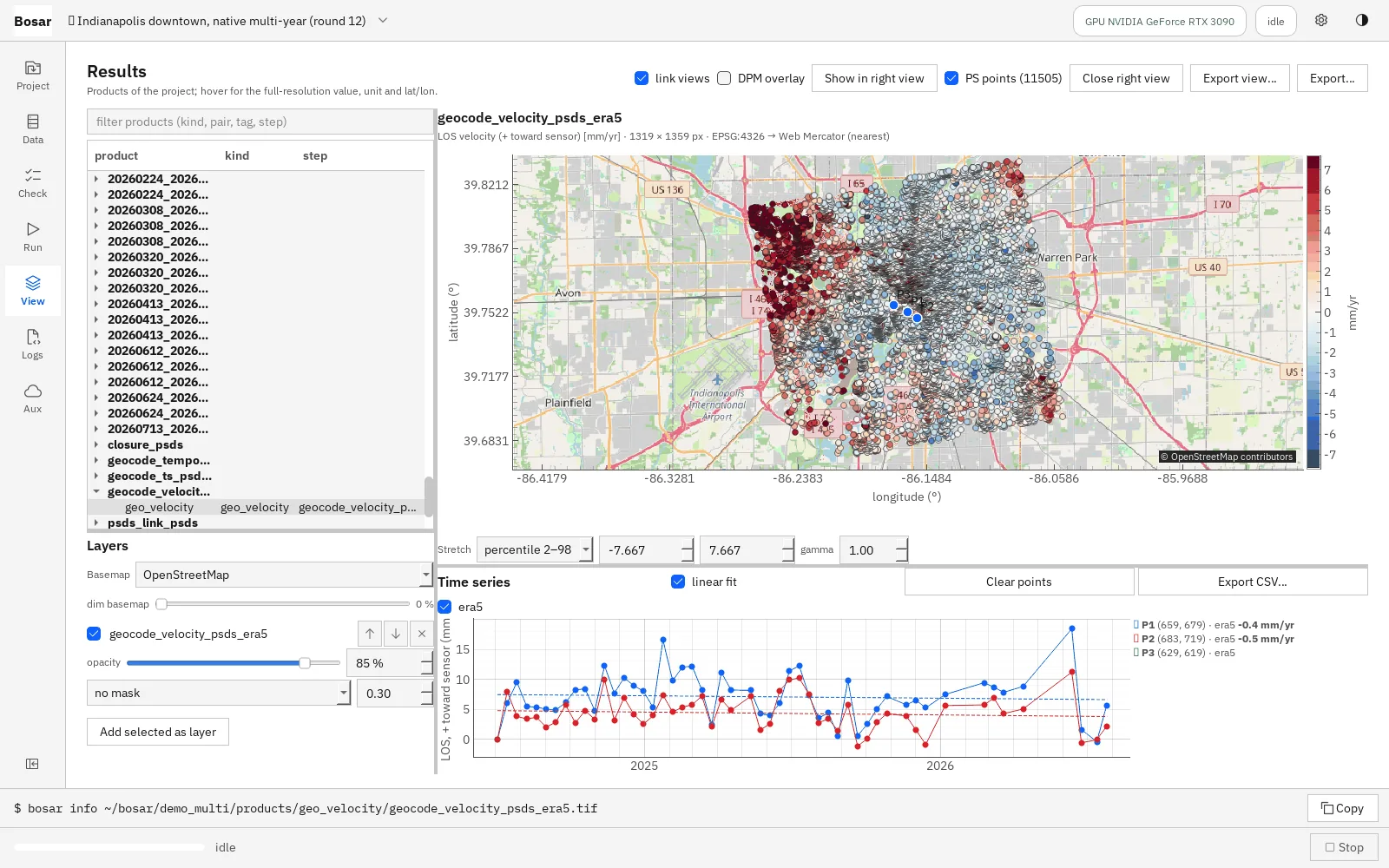The width and height of the screenshot is (1389, 868).
Task: Open the View layers sidebar panel
Action: [x=33, y=290]
